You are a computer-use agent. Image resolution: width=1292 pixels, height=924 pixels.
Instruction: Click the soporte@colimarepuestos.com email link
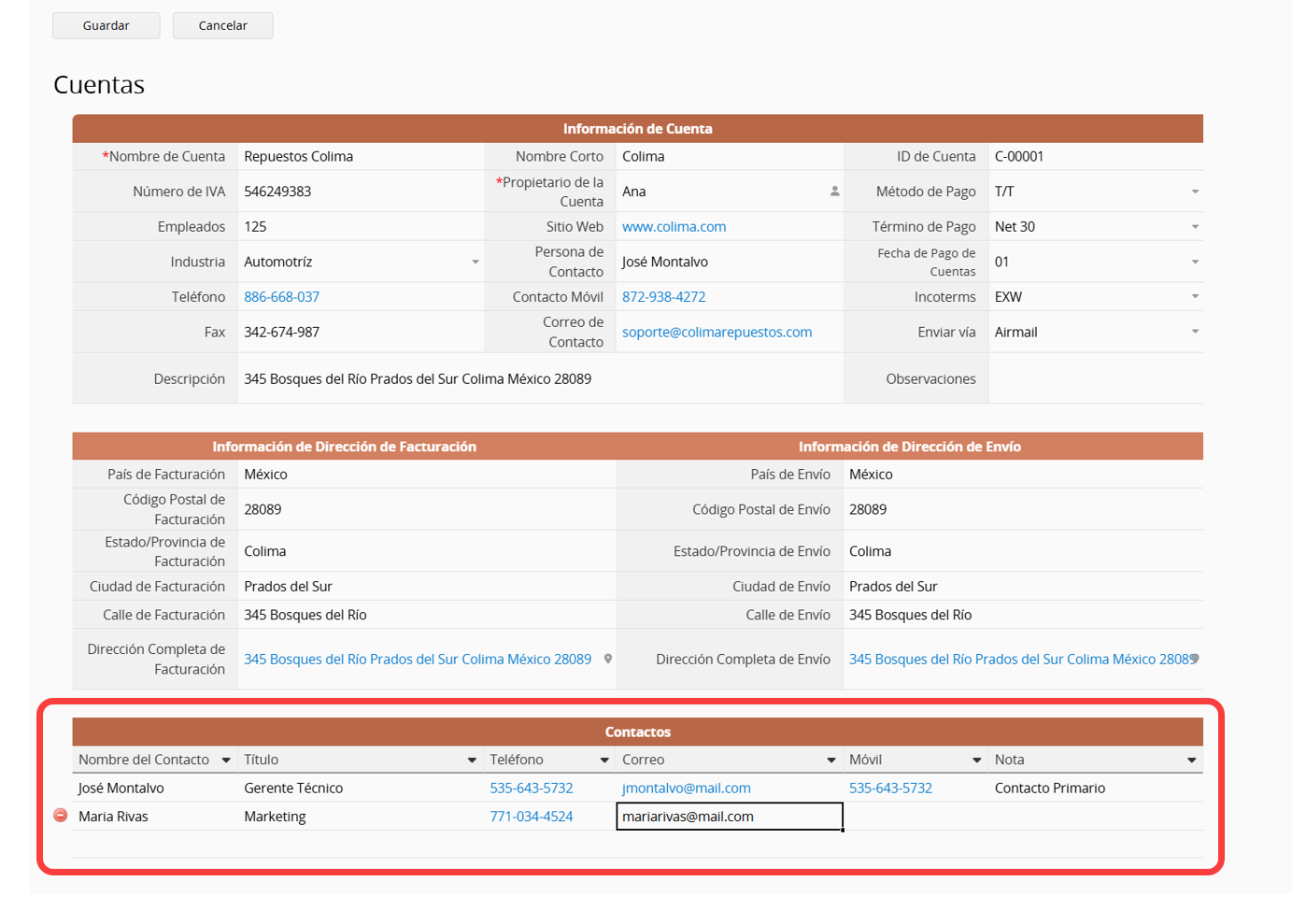coord(717,332)
